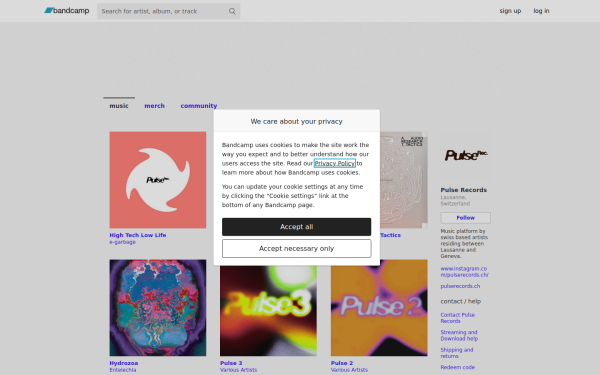
Task: Click the Bandcamp logo
Action: point(67,11)
